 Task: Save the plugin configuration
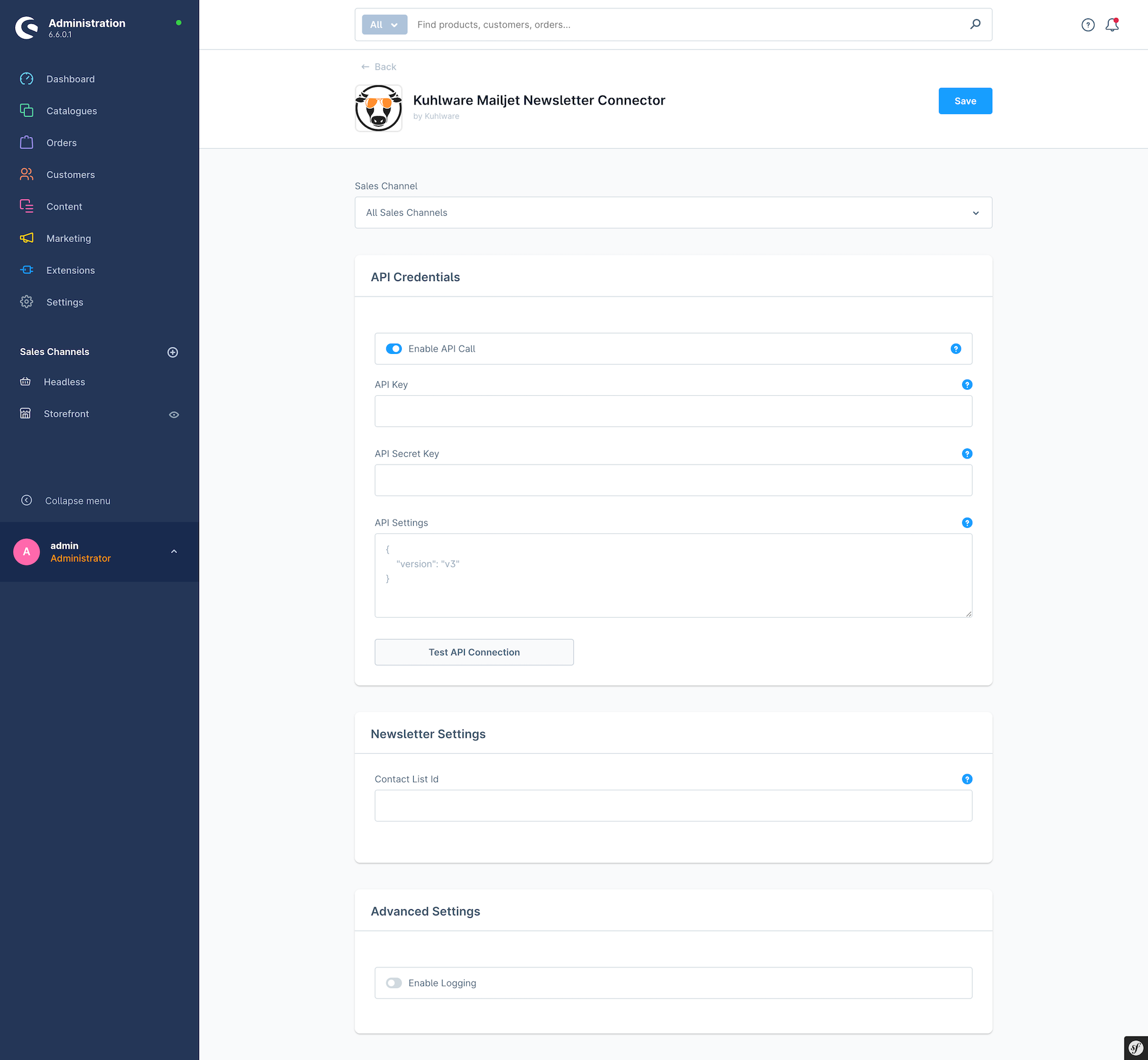click(x=965, y=101)
